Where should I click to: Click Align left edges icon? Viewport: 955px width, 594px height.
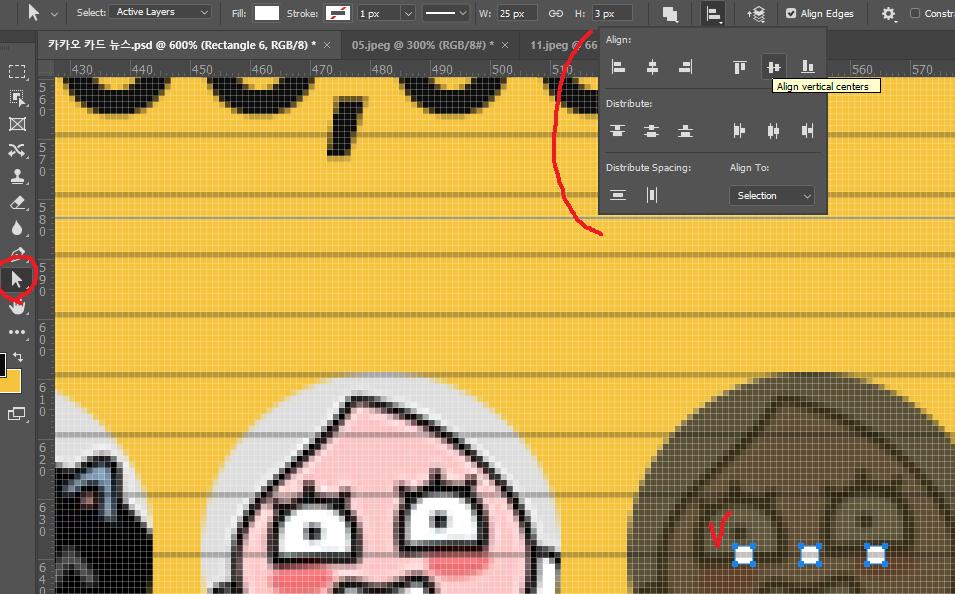click(618, 67)
